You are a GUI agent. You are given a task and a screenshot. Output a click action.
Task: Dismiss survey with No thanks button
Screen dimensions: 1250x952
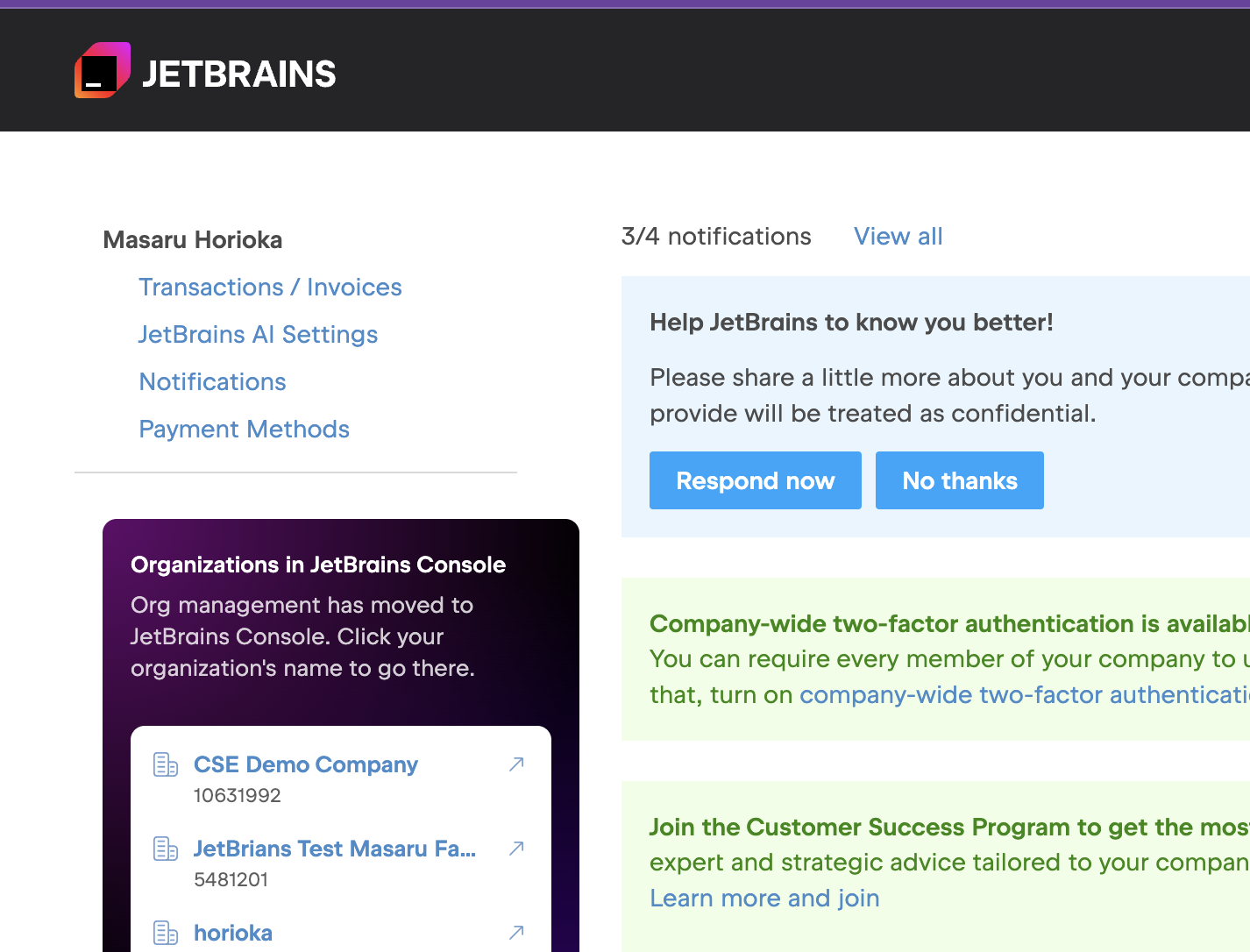(x=959, y=480)
